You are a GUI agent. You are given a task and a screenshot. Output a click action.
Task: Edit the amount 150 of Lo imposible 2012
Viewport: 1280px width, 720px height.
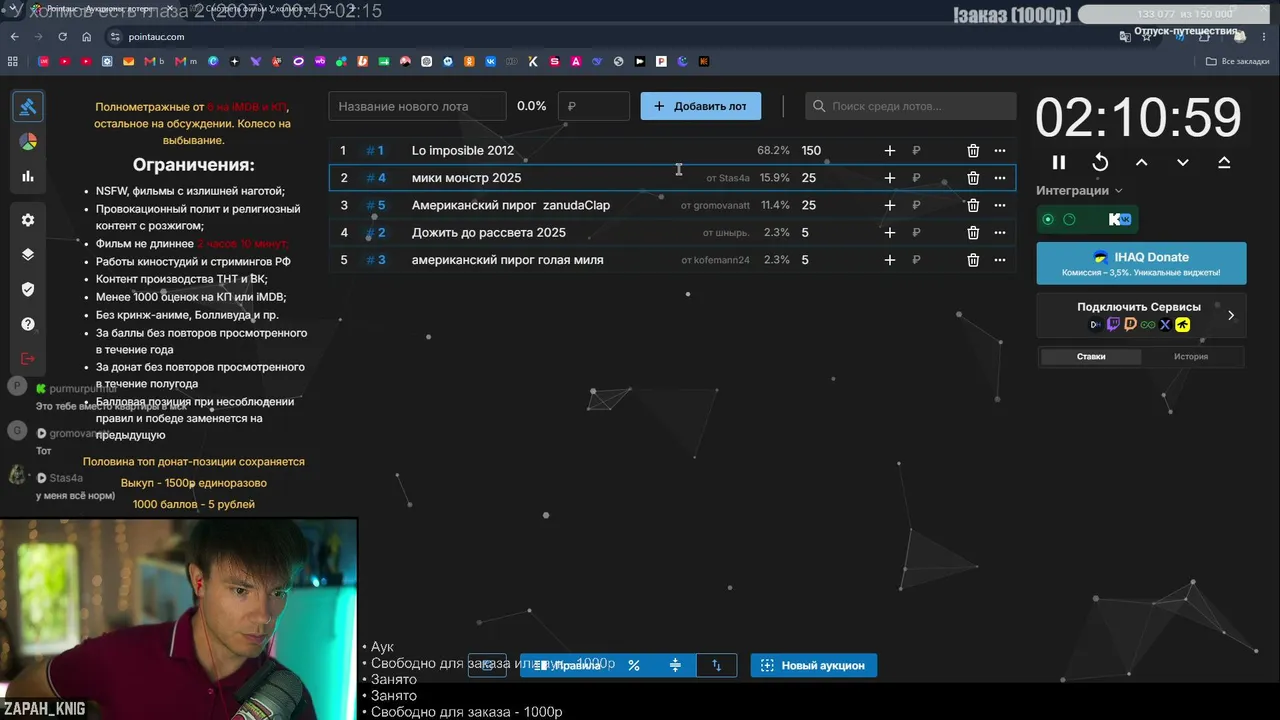tap(811, 151)
